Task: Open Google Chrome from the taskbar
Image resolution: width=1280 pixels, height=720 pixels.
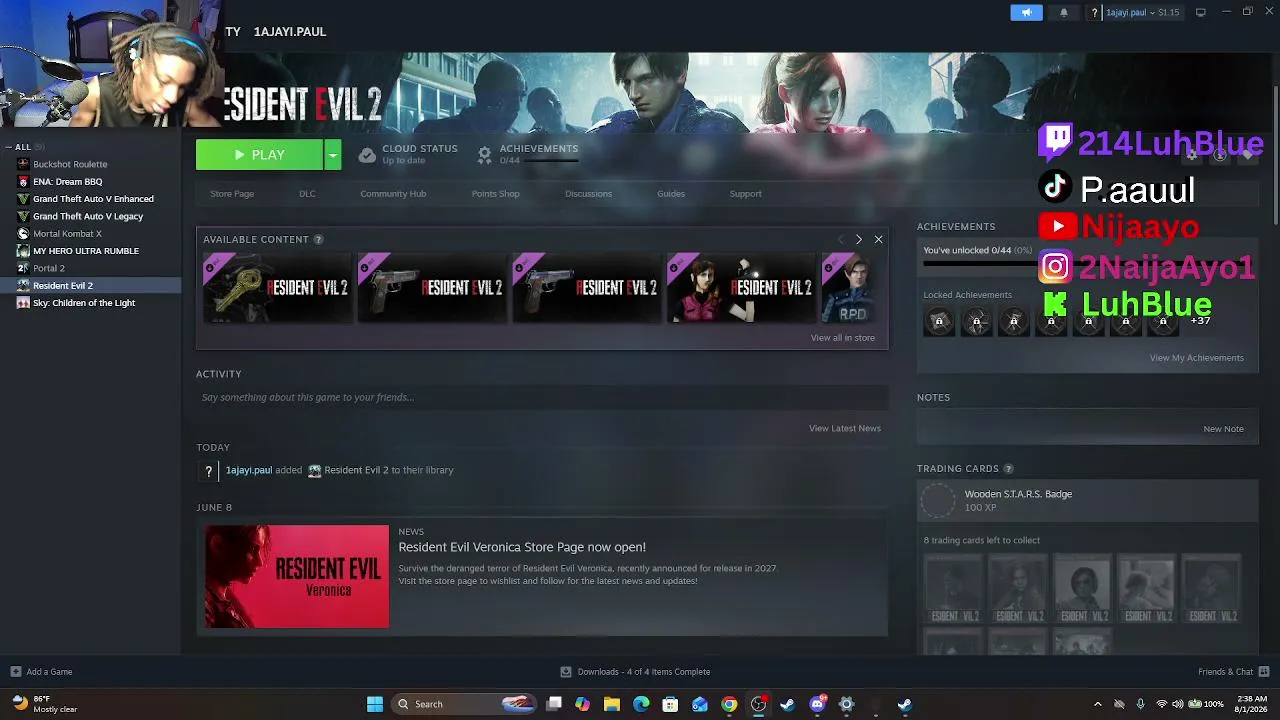Action: pyautogui.click(x=729, y=704)
